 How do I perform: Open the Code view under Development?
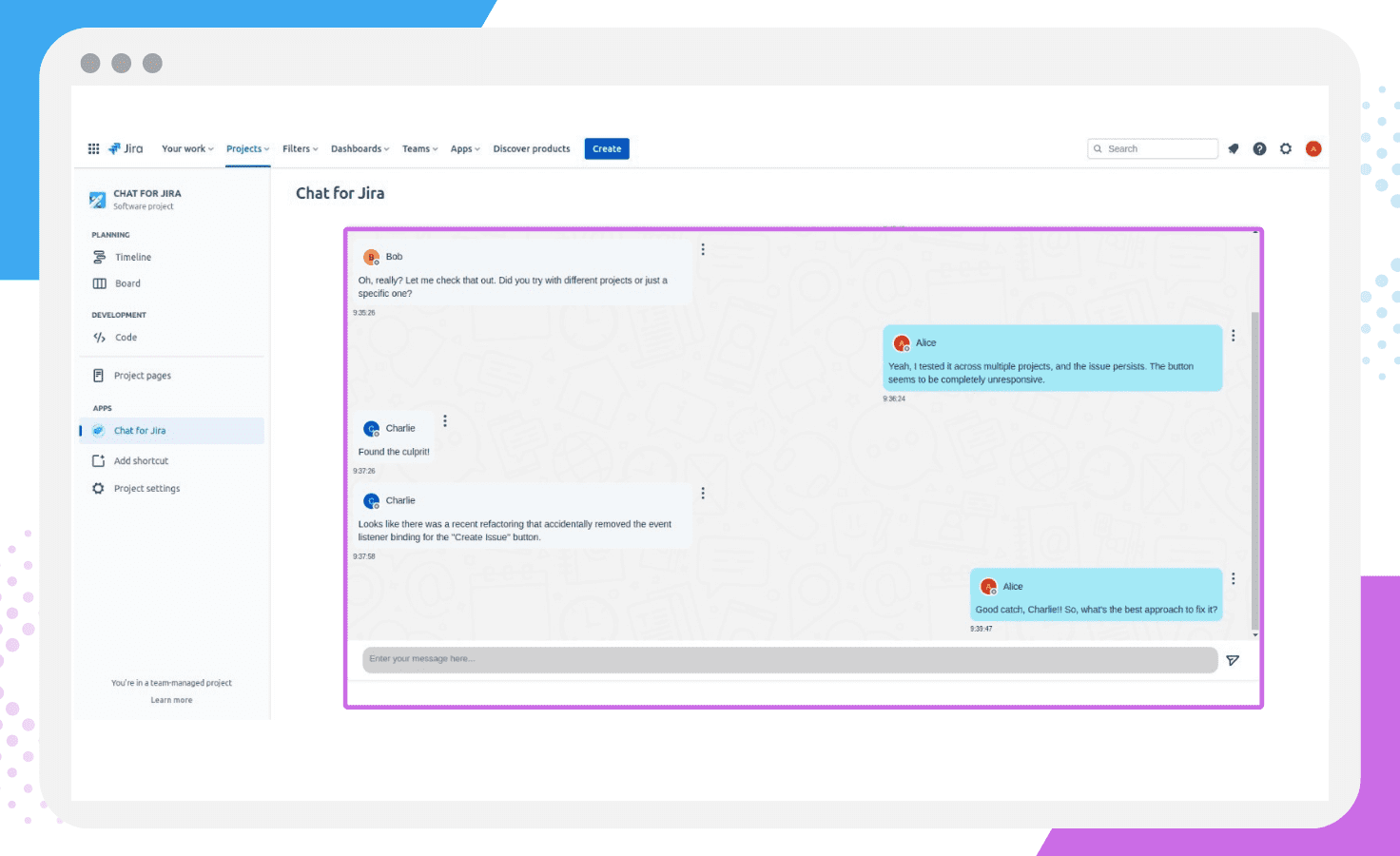(x=99, y=337)
